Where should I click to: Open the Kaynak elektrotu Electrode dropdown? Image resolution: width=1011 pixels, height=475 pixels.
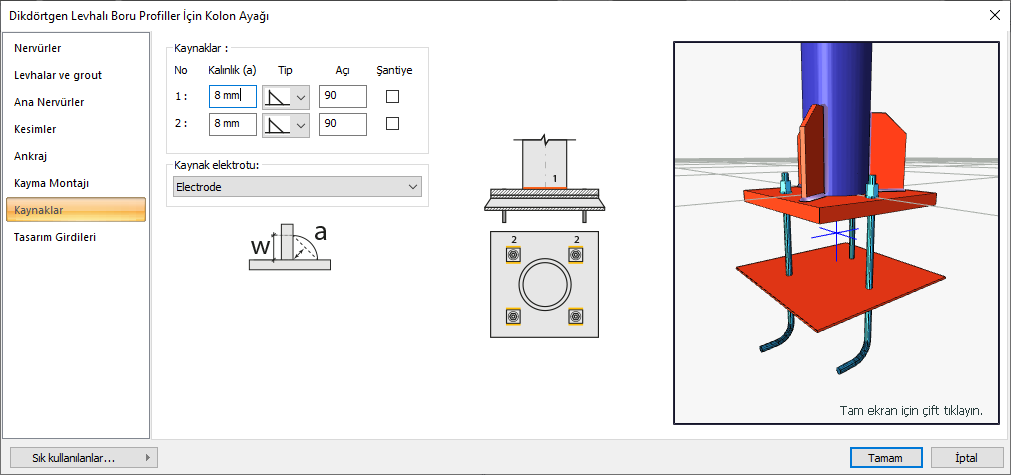[297, 187]
